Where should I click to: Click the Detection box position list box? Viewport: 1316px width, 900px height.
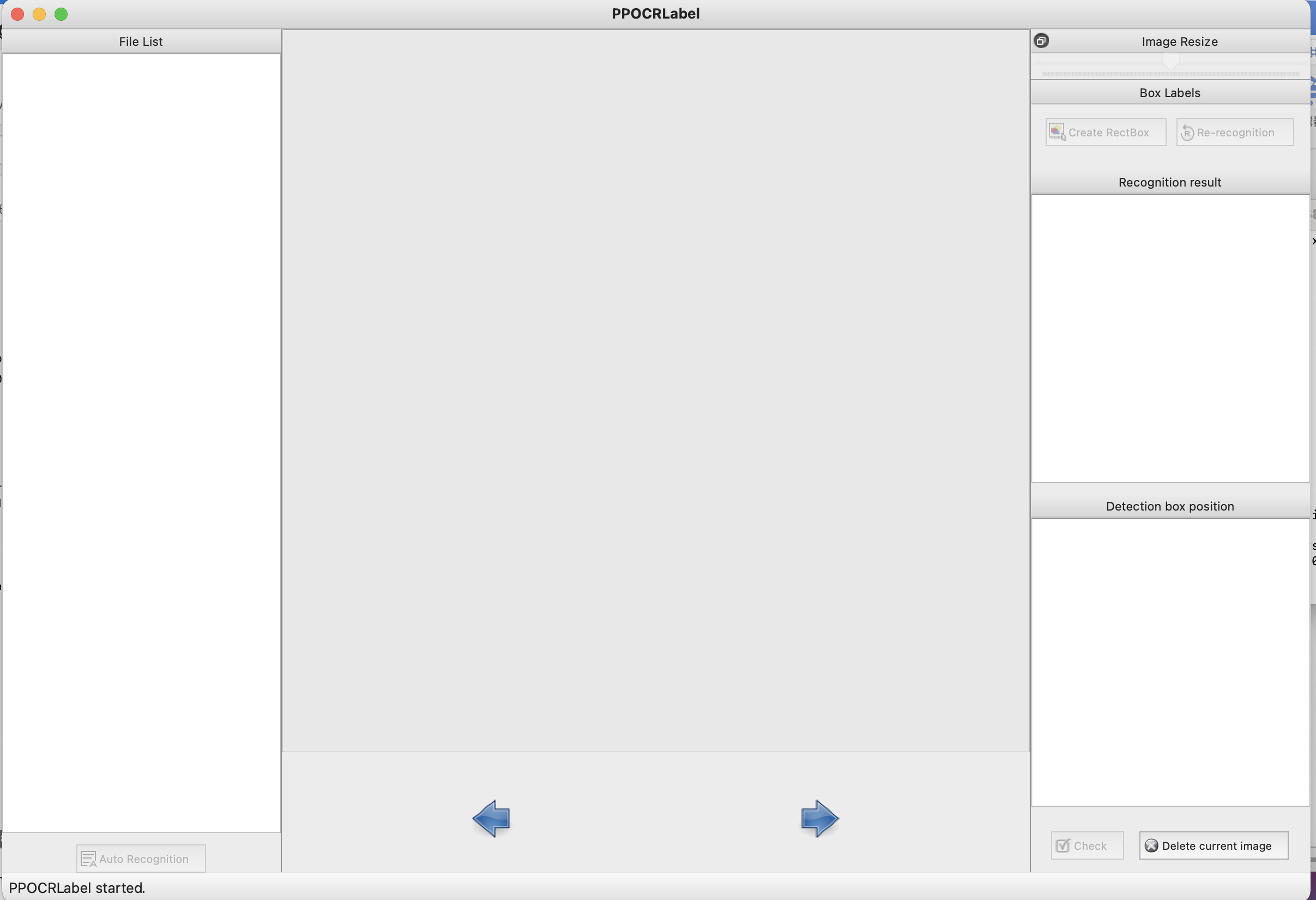1170,662
